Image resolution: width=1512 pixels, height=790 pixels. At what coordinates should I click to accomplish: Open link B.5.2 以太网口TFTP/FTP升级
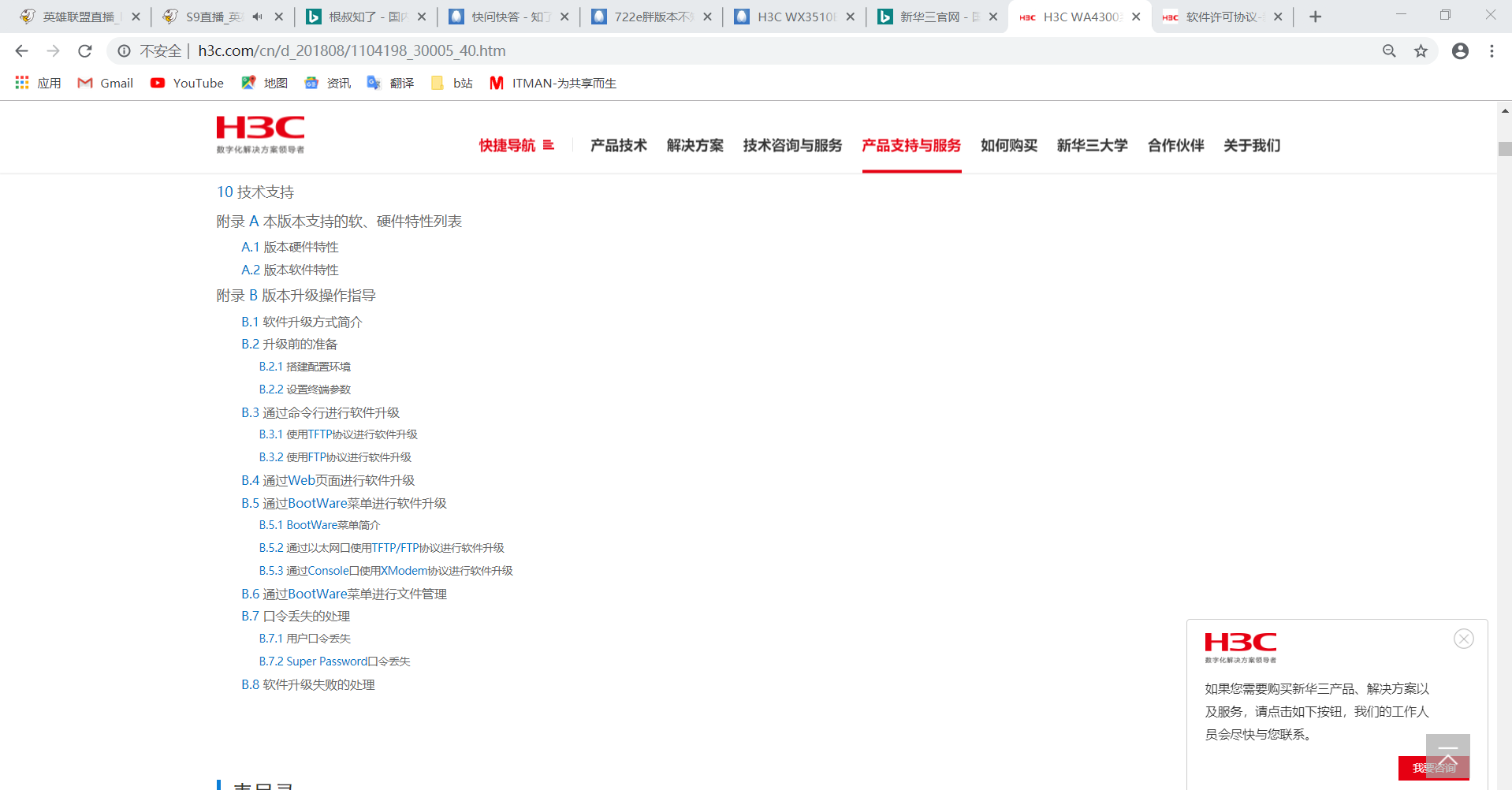coord(382,548)
